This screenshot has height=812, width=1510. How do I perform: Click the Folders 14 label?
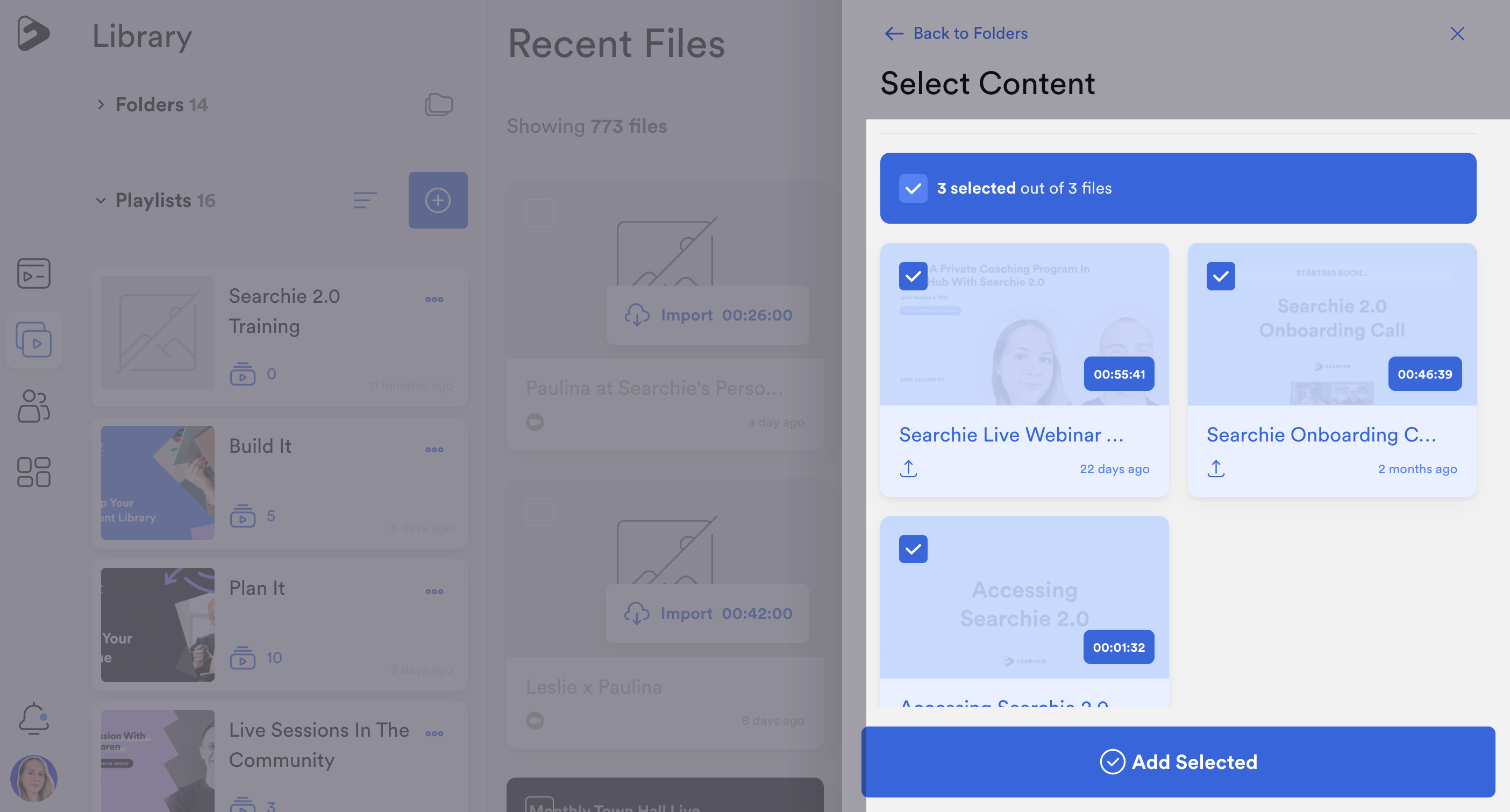coord(162,105)
